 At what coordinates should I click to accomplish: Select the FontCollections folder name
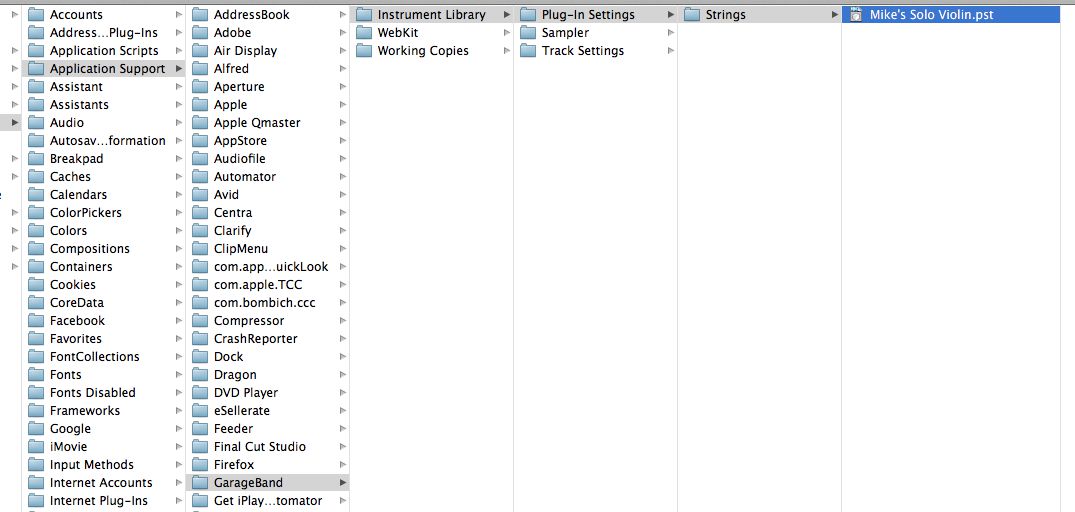point(95,356)
